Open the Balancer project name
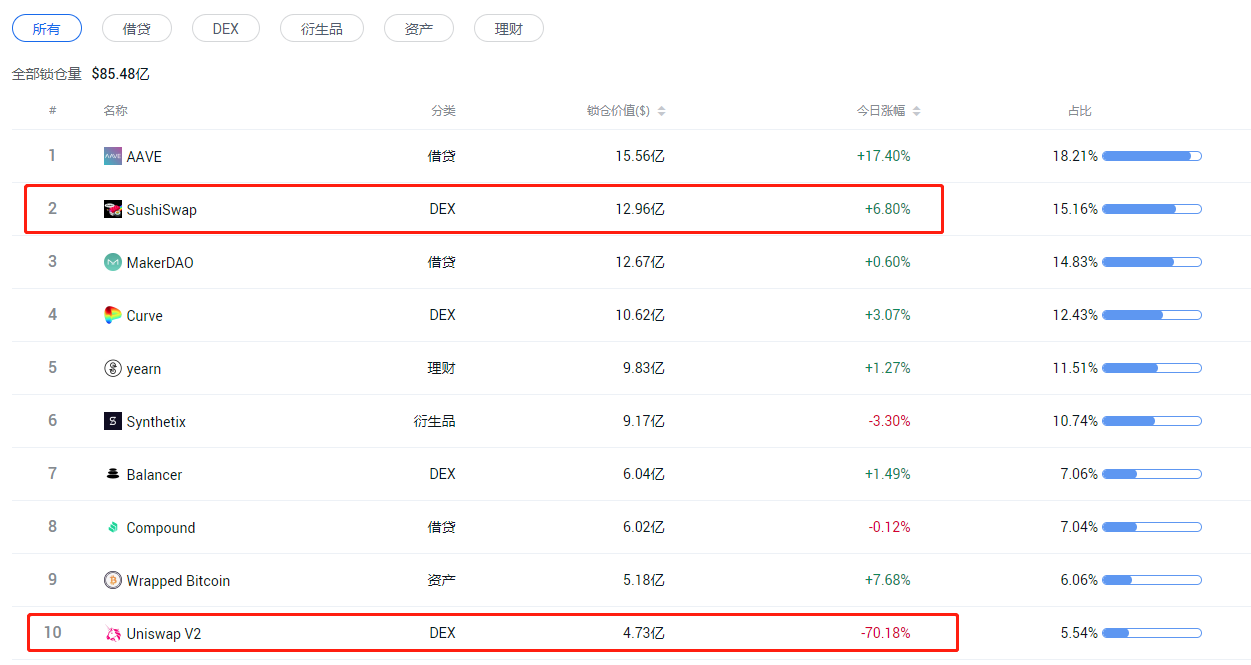1251x665 pixels. tap(154, 475)
